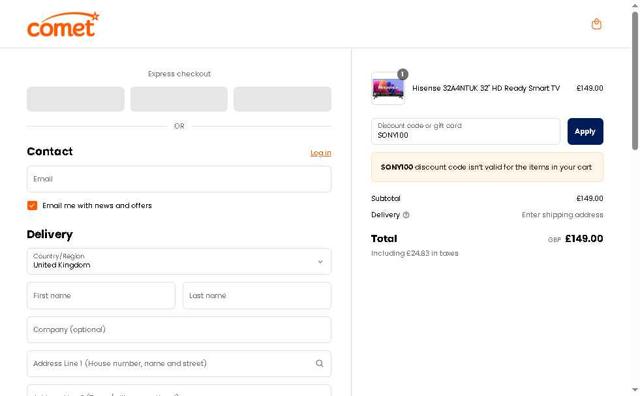Screen dimensions: 640x396
Task: Click the Express checkout heading
Action: (x=179, y=74)
